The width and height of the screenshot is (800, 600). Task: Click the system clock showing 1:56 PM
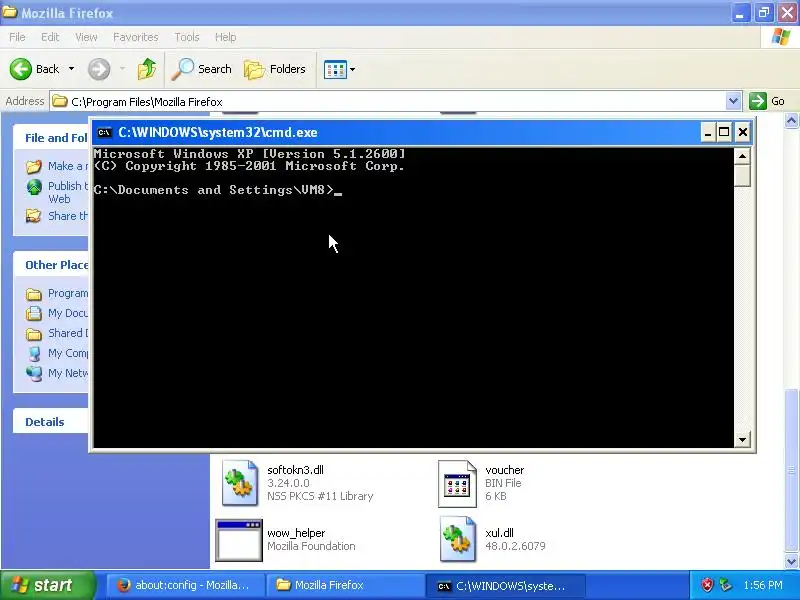763,585
